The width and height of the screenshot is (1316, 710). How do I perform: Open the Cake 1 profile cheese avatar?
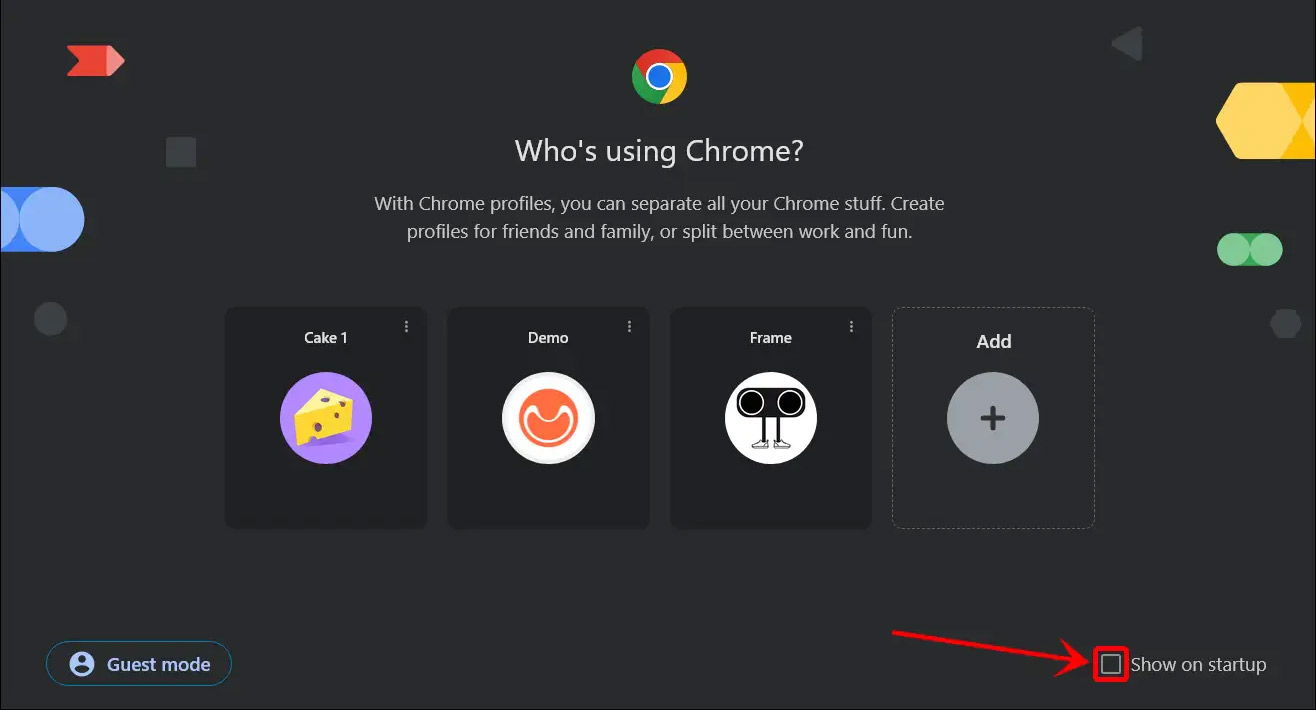click(x=326, y=418)
